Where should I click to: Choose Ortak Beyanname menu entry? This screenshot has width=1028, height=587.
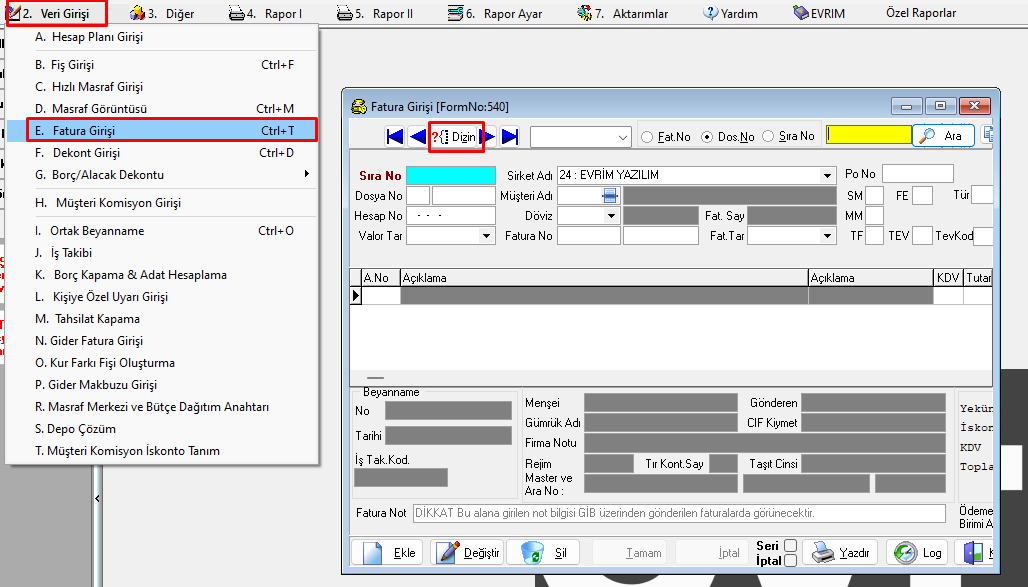(x=161, y=231)
